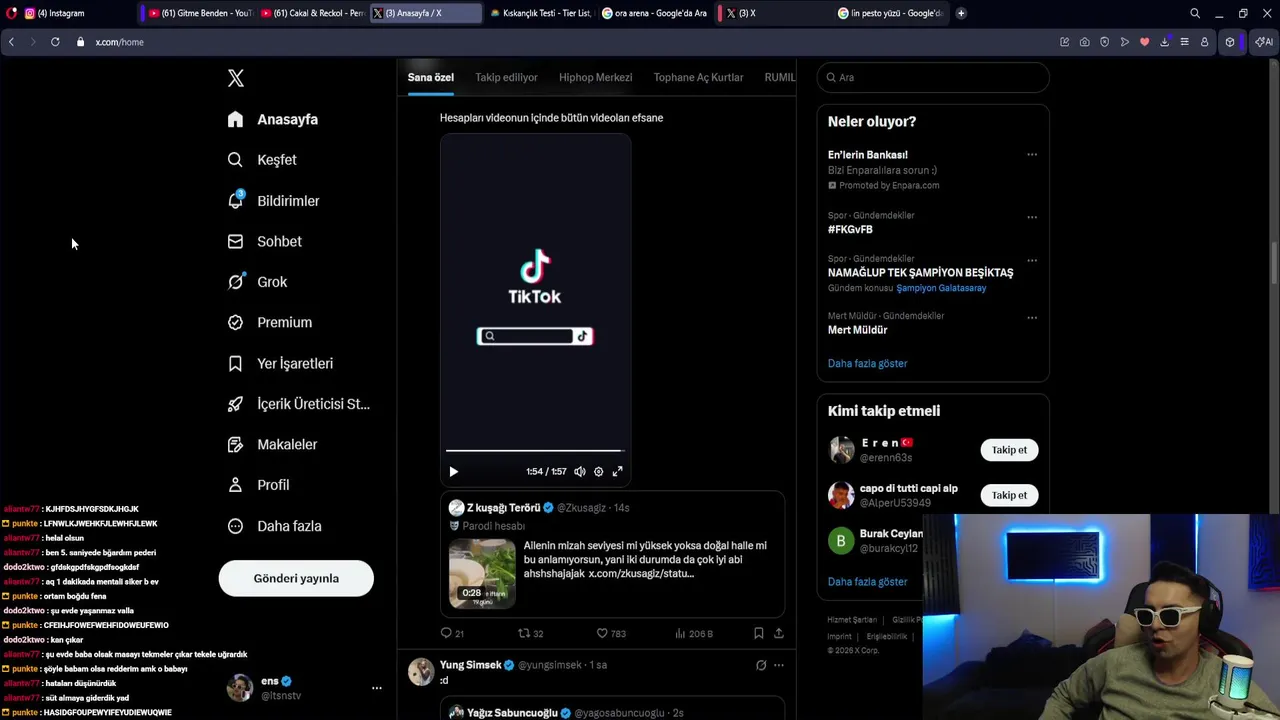
Task: Seek on the video progress bar
Action: 535,451
